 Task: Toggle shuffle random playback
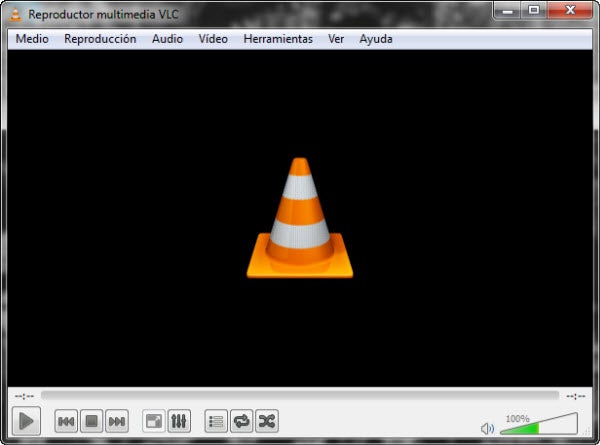[266, 422]
